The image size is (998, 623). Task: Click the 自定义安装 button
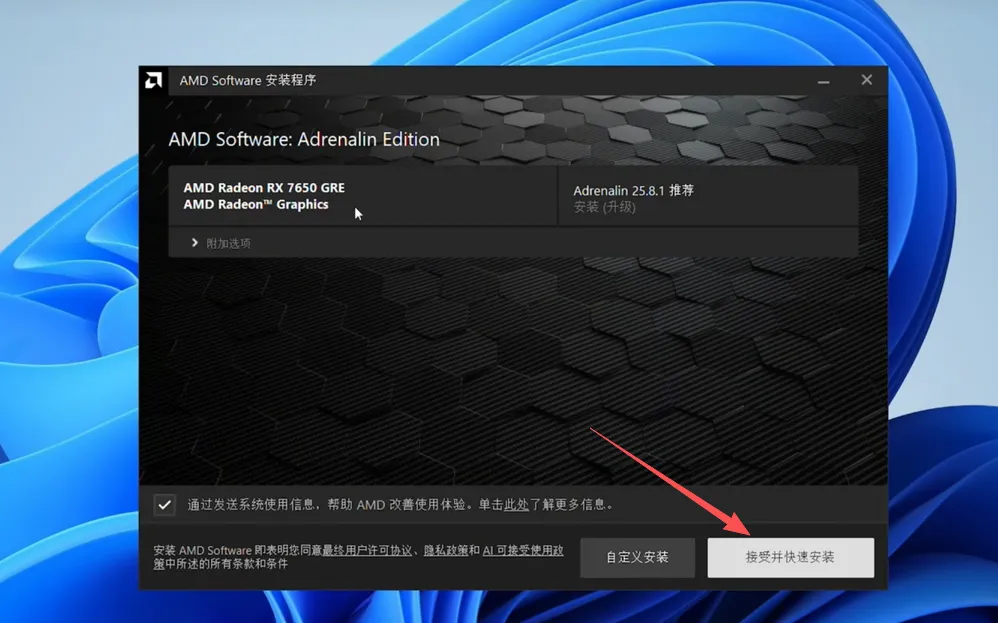637,557
